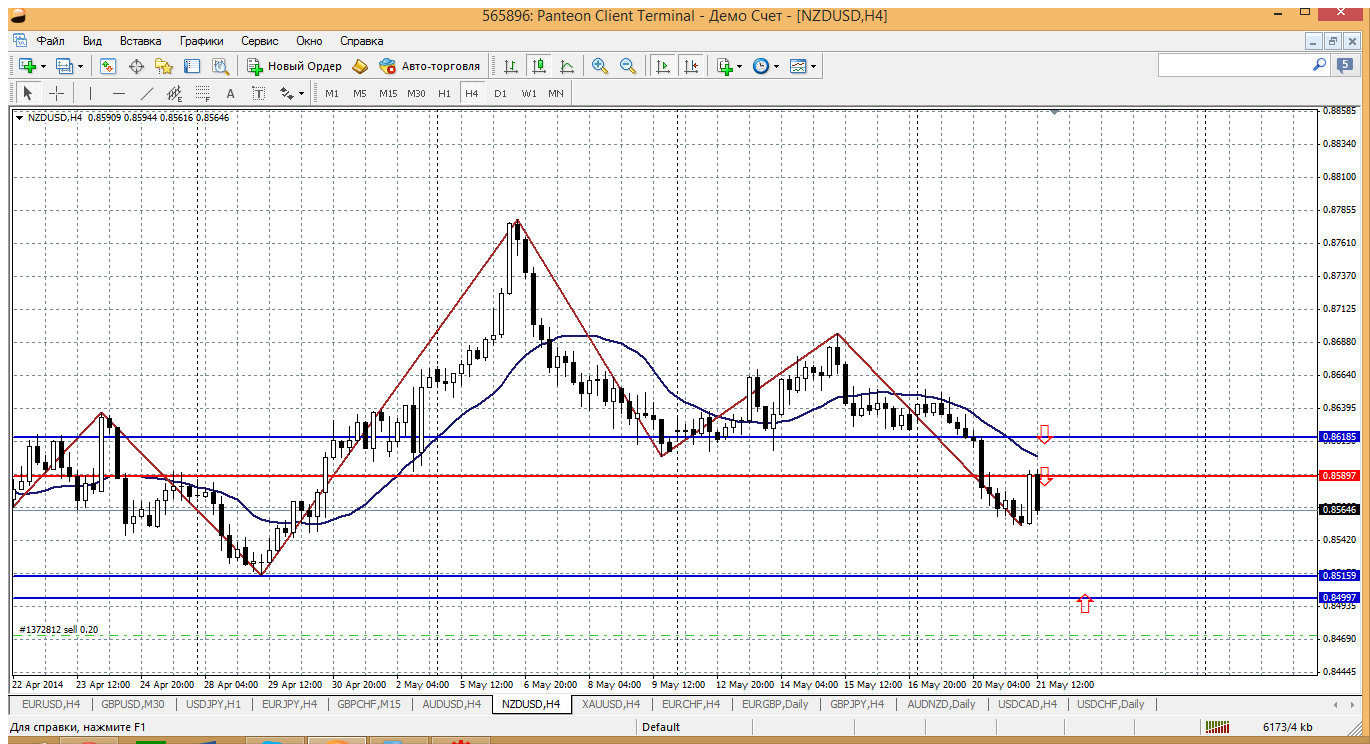Pick the Trendline drawing tool

pos(147,93)
